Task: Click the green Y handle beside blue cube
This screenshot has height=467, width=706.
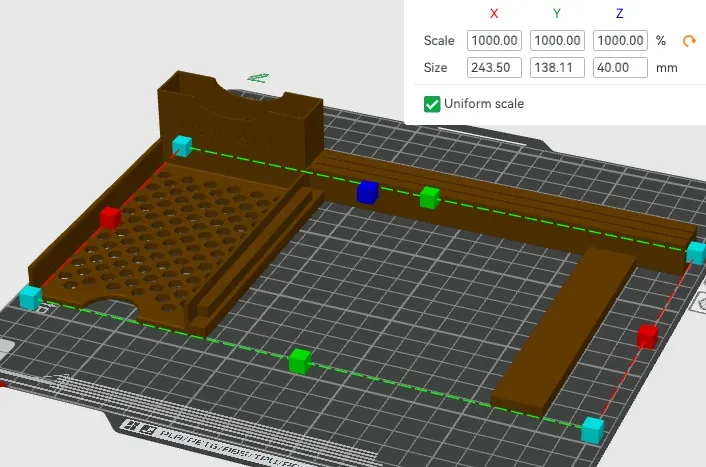Action: pyautogui.click(x=430, y=198)
